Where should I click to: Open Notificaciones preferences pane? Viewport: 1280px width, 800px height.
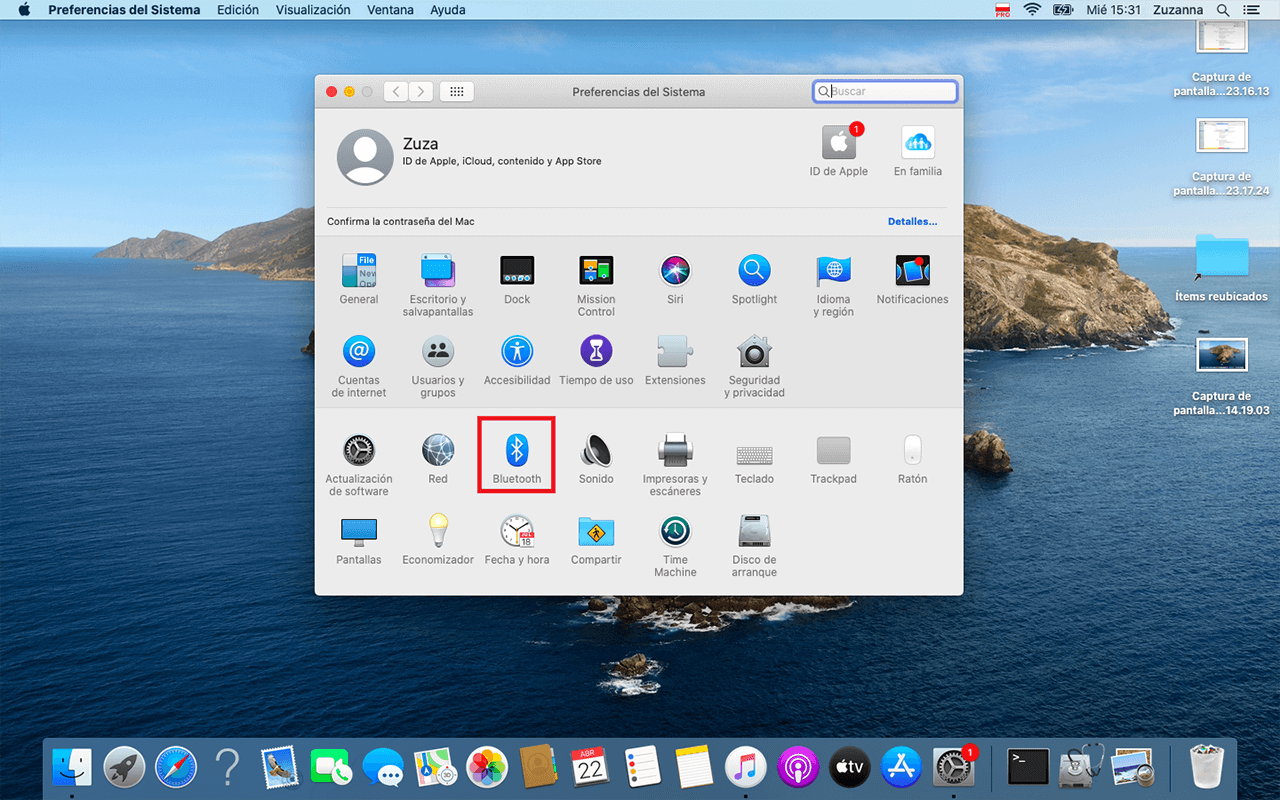[912, 279]
